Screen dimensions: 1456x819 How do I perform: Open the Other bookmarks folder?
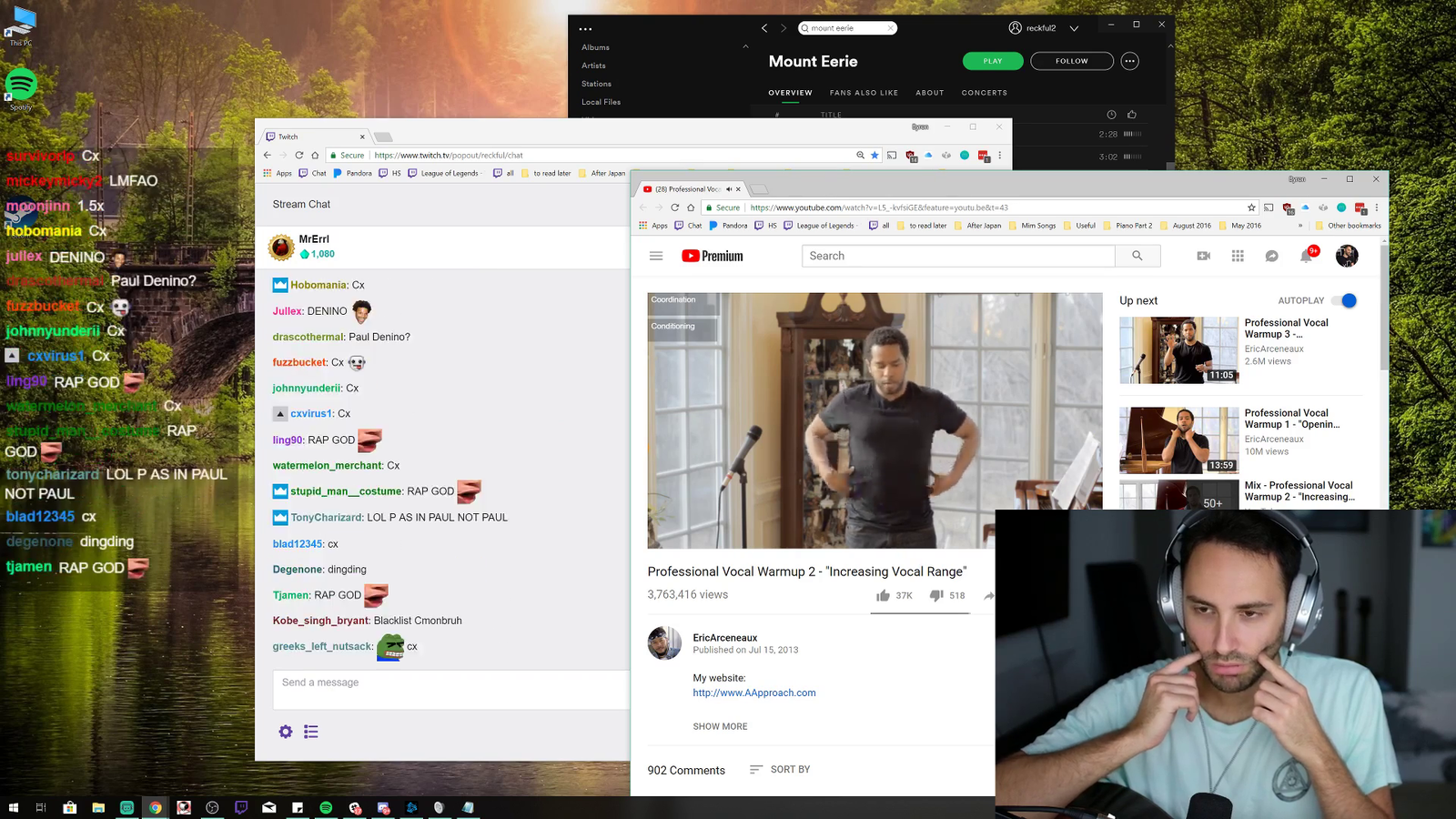(1348, 226)
